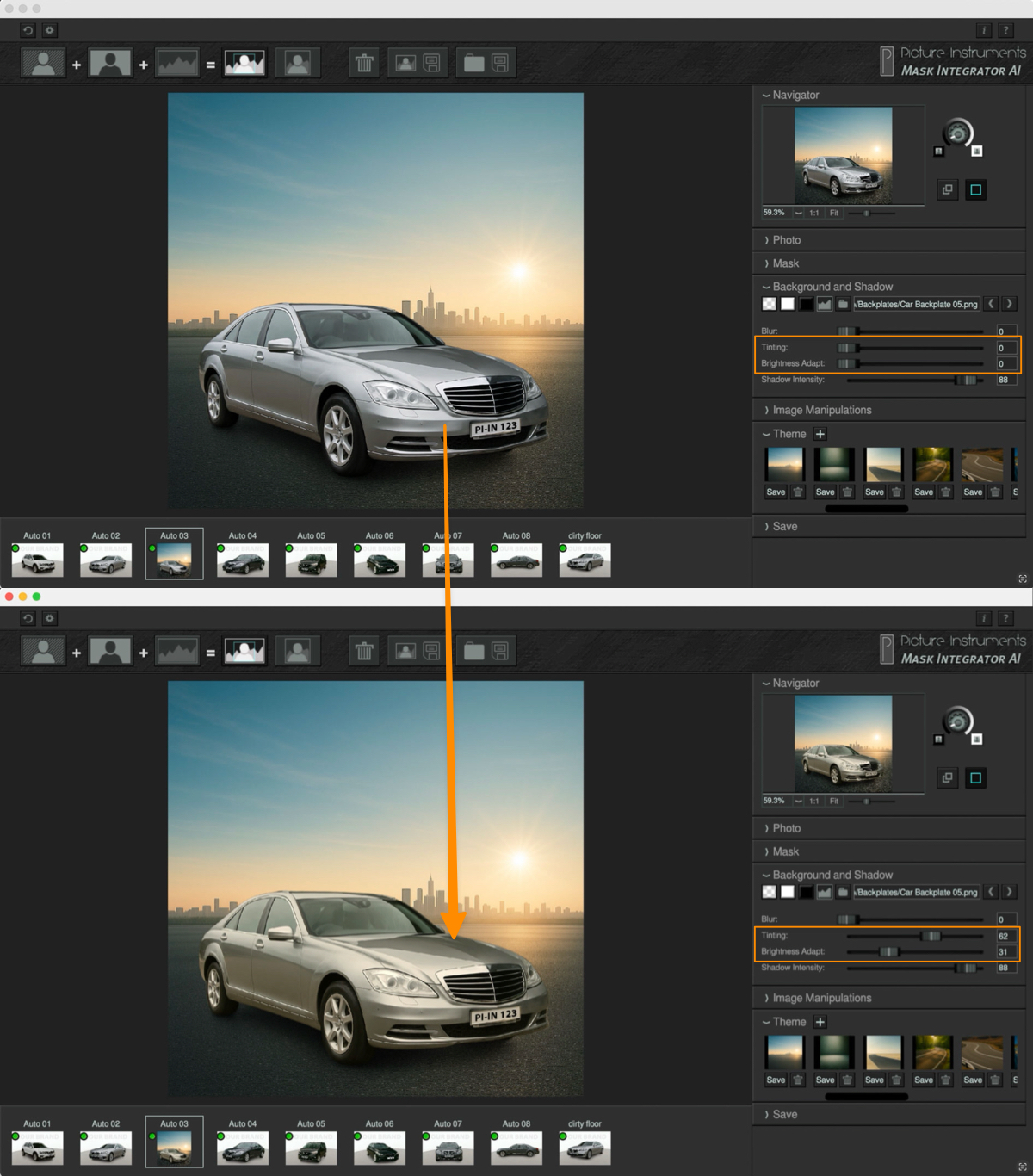This screenshot has width=1033, height=1176.
Task: Click the reset arrow icon in the top window
Action: [x=28, y=30]
